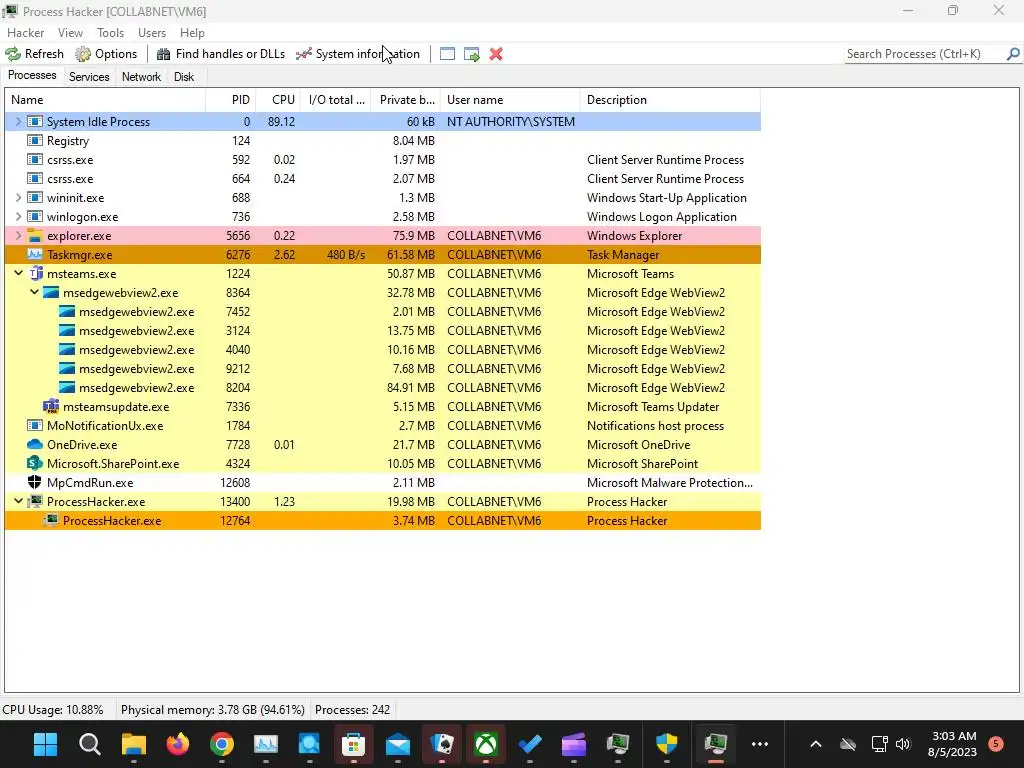The image size is (1024, 768).
Task: Click the icon of ProcessHacker.exe PID 12764
Action: pos(51,520)
